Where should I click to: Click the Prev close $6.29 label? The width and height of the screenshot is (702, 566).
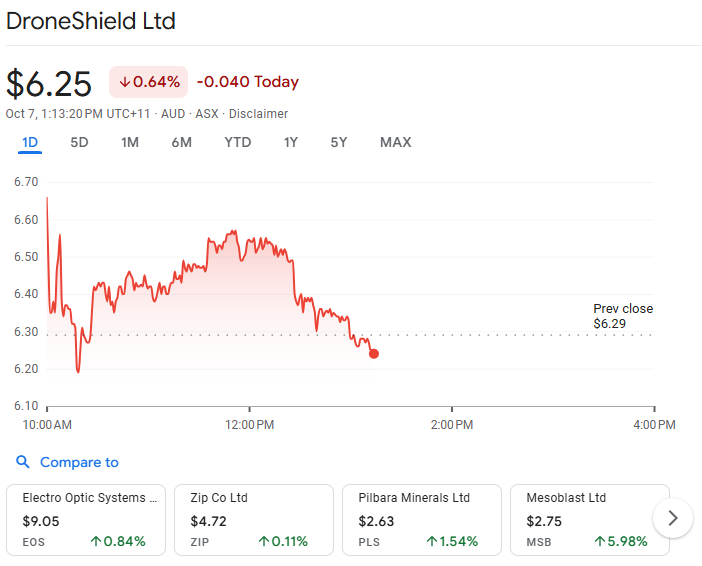(x=622, y=316)
